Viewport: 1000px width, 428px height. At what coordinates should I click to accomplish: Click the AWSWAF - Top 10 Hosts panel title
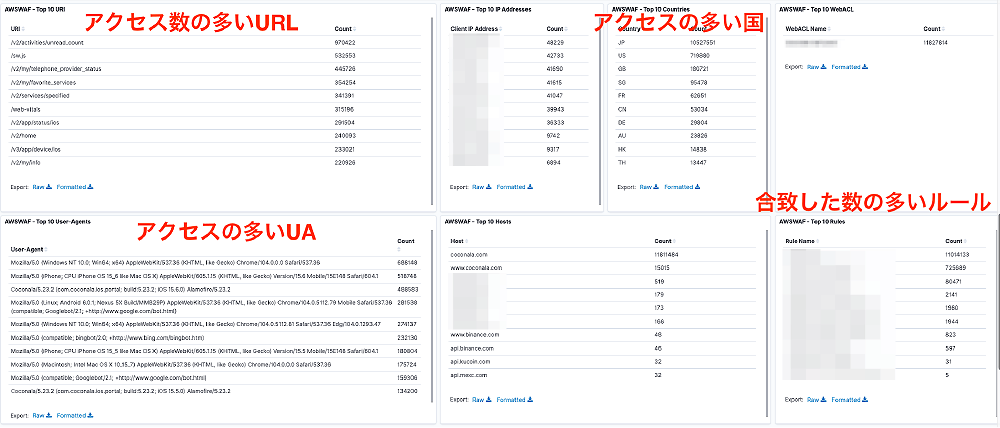coord(479,222)
